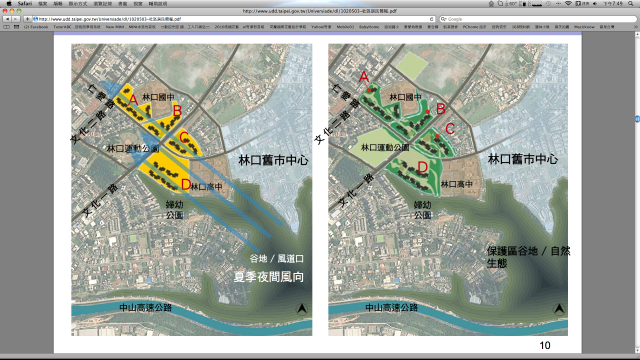Click page number 10

tap(545, 345)
